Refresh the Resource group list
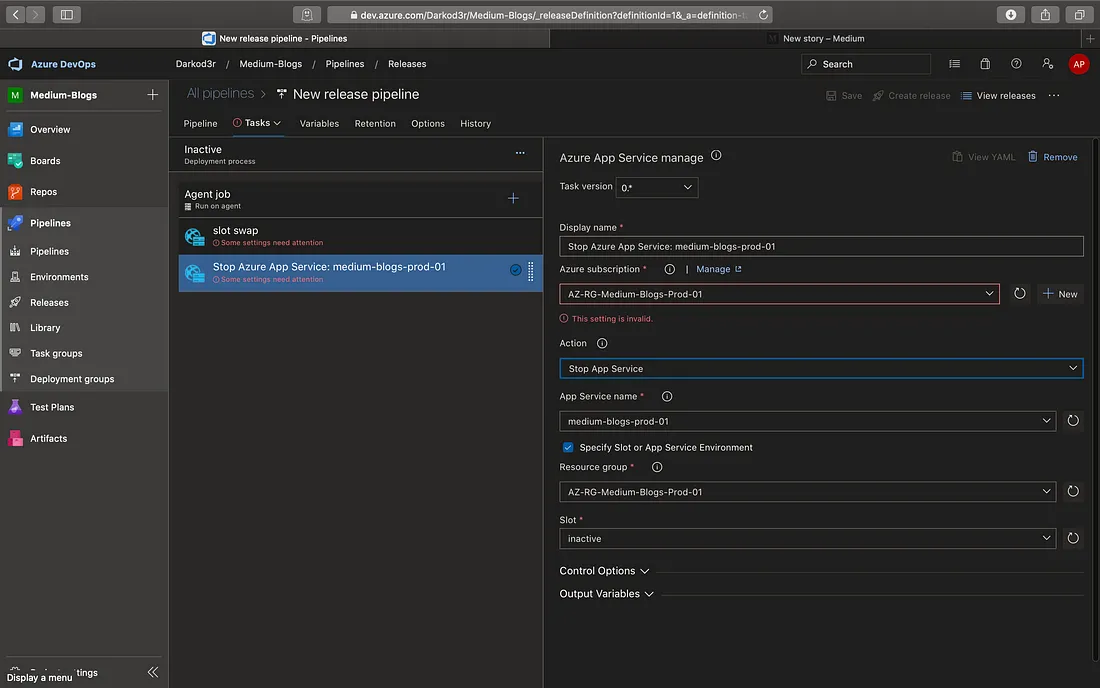 pyautogui.click(x=1073, y=492)
